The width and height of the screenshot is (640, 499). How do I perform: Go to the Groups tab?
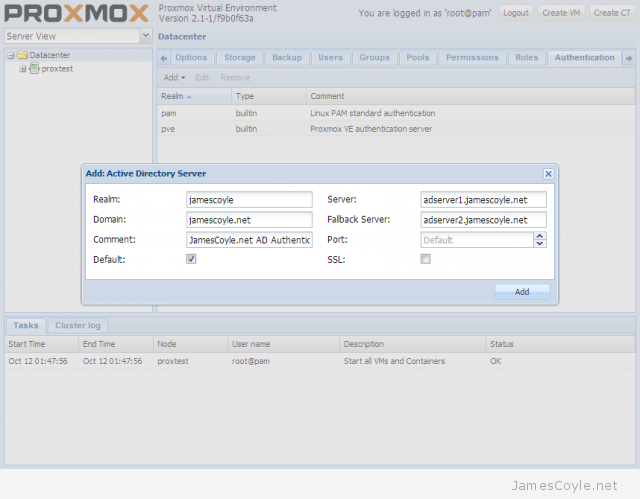pyautogui.click(x=374, y=58)
